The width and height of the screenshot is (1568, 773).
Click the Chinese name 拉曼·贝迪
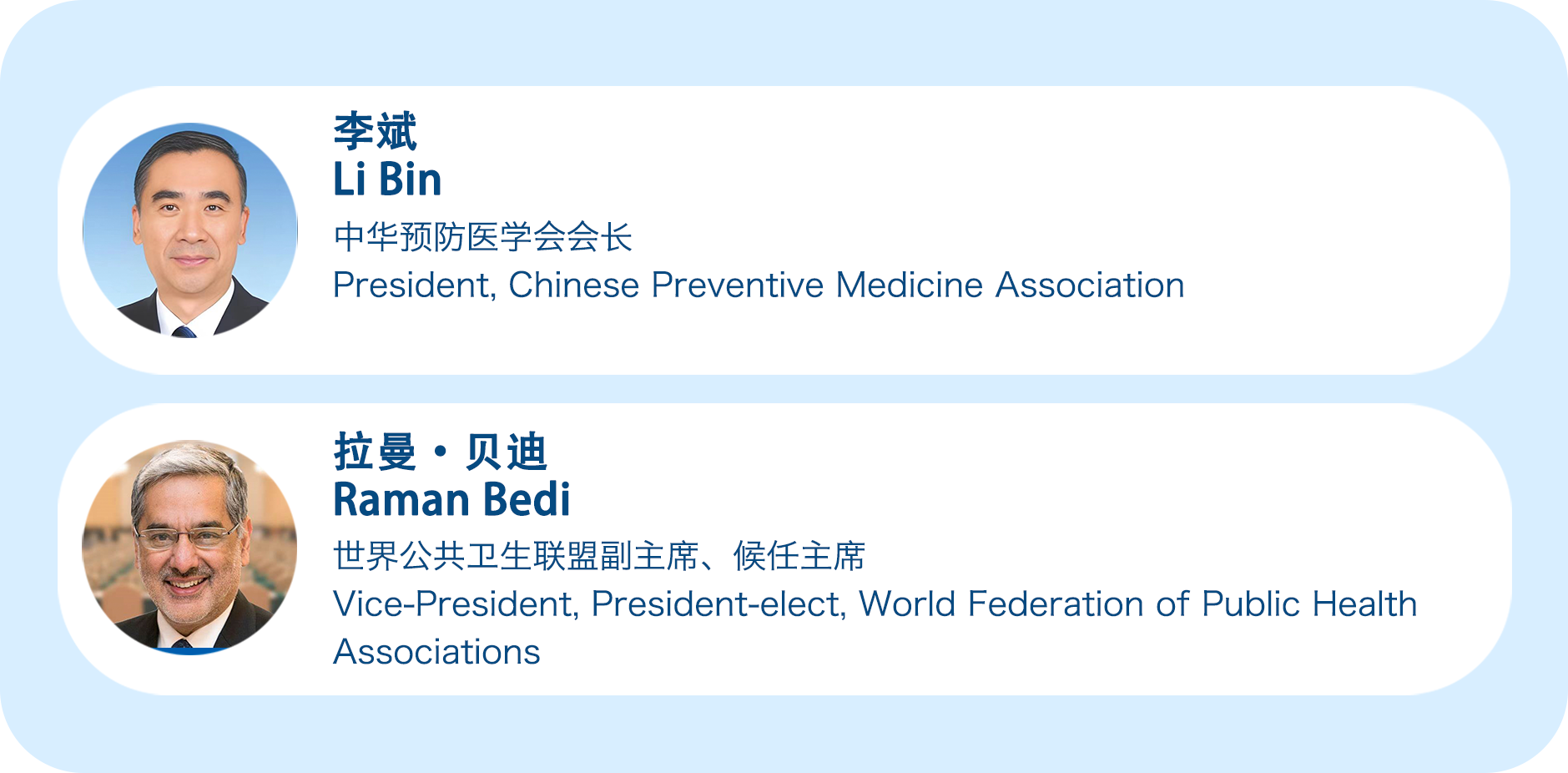tap(440, 452)
